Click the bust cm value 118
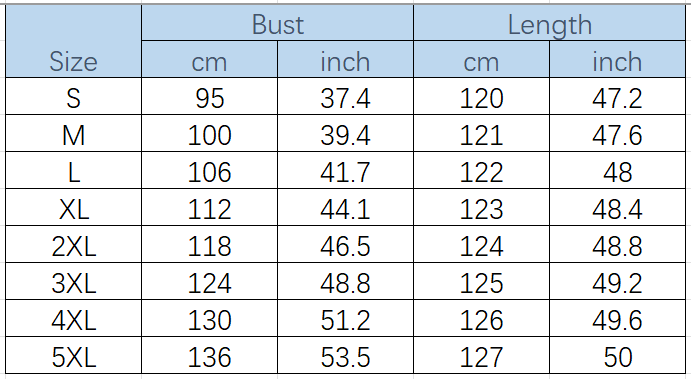Screen dimensions: 691x379 209,245
